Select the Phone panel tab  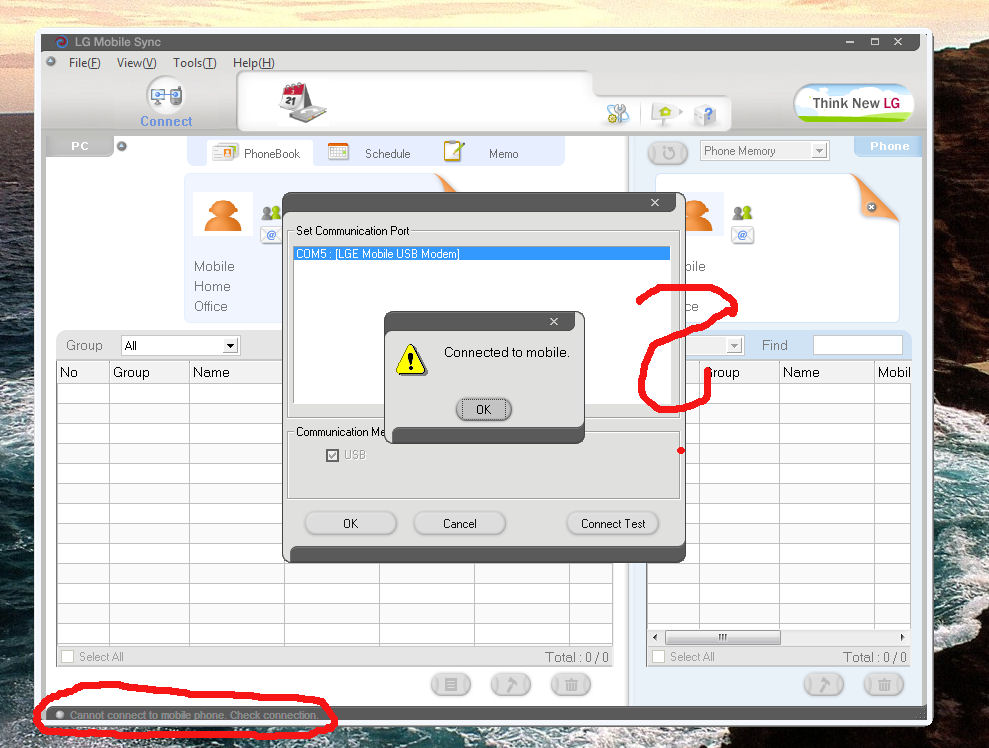click(x=889, y=146)
